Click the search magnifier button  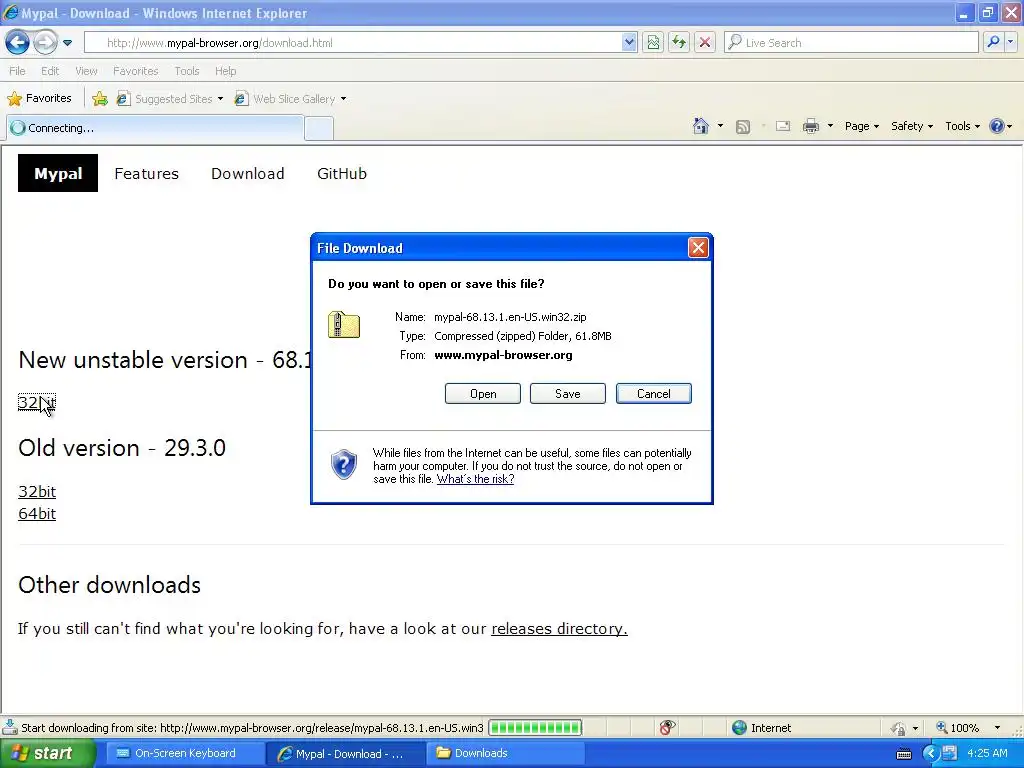point(993,42)
